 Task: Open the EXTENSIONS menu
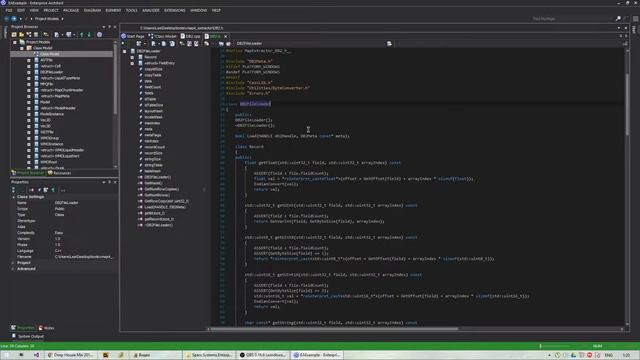pos(175,10)
